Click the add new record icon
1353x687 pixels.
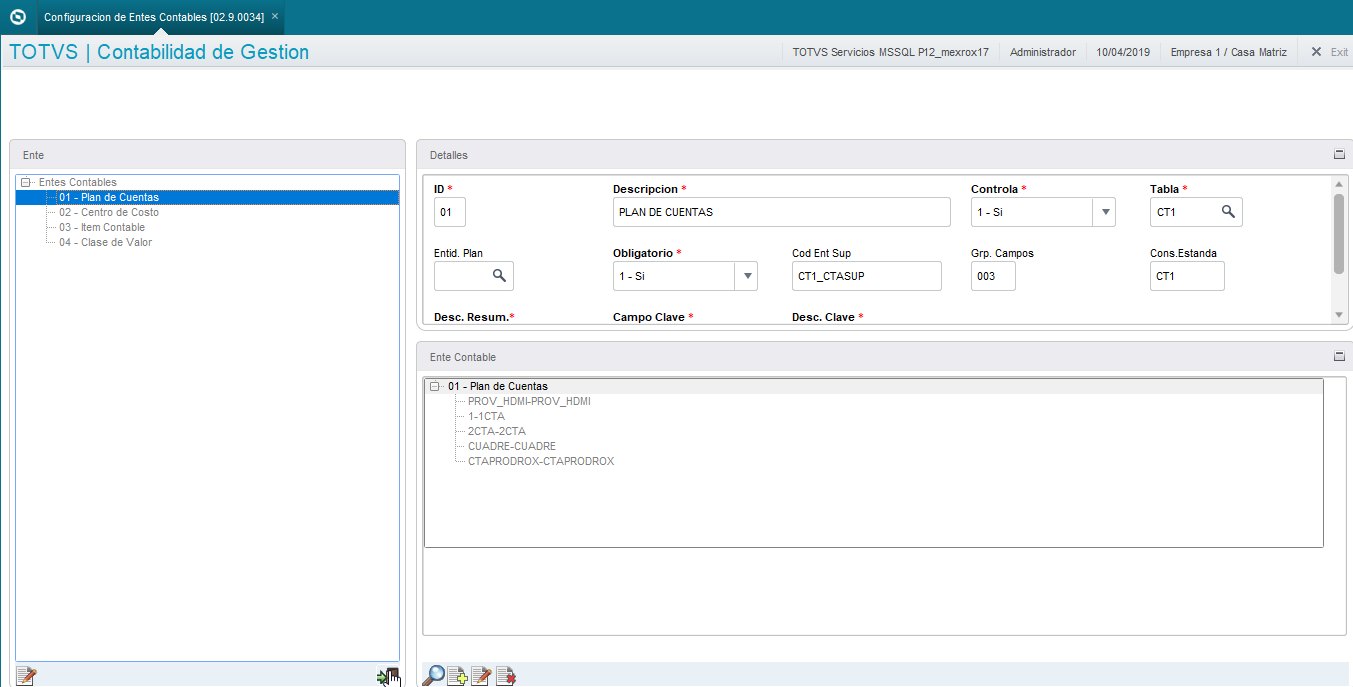[x=458, y=676]
